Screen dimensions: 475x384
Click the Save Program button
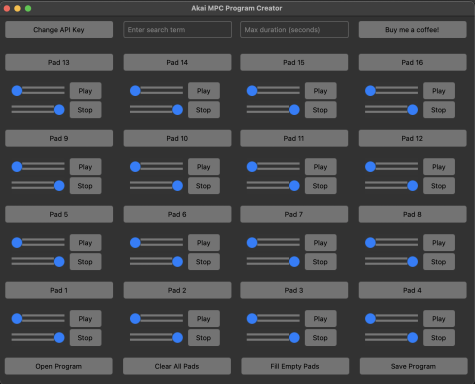tap(414, 366)
